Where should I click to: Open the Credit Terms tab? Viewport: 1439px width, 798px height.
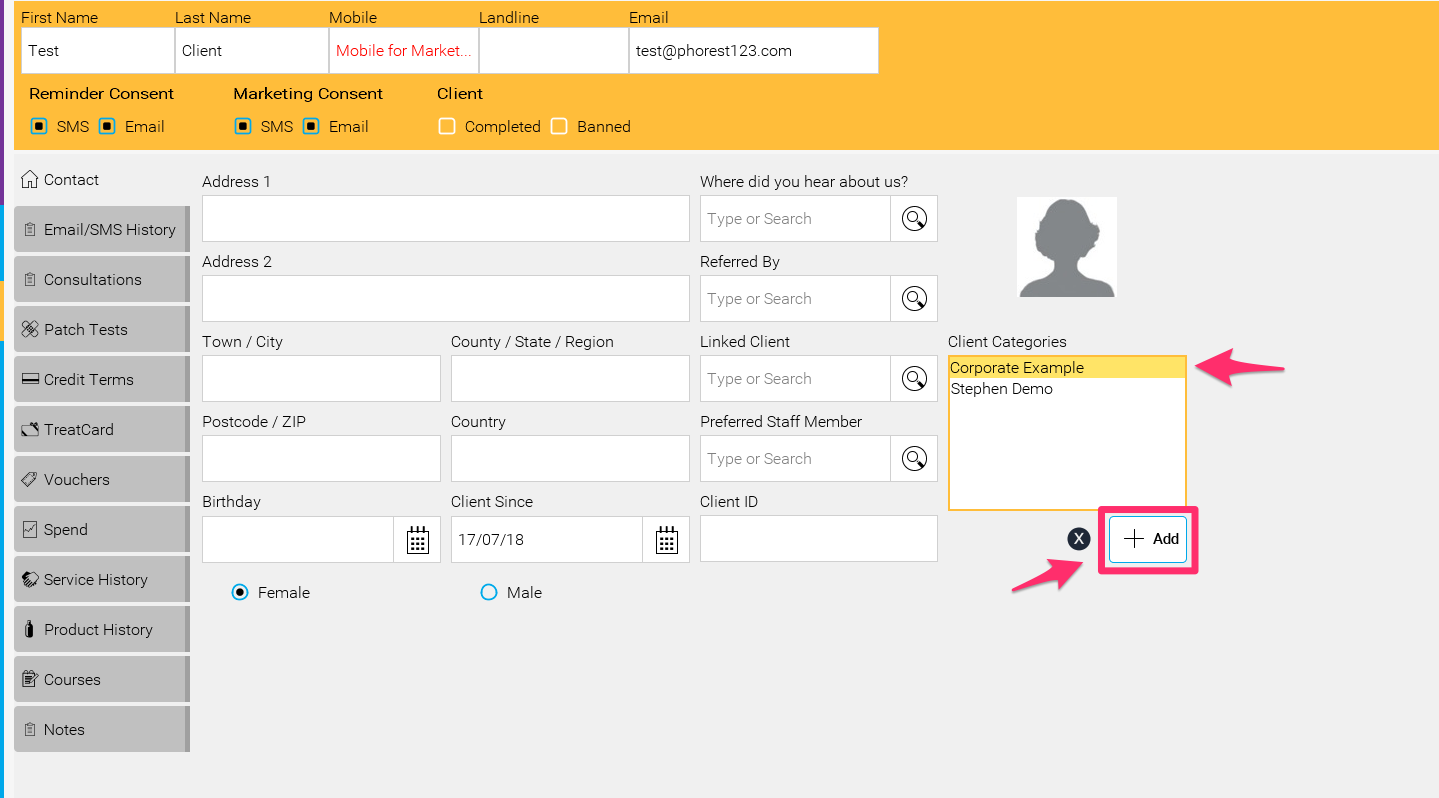click(x=102, y=380)
